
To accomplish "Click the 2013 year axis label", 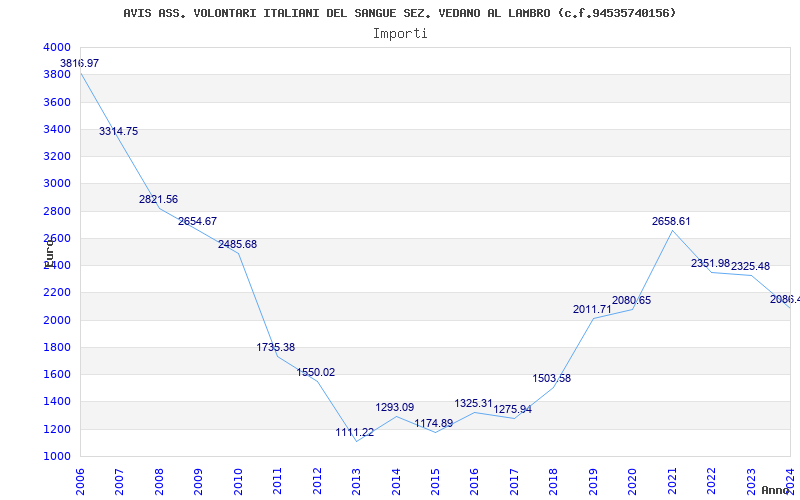I will pos(357,481).
